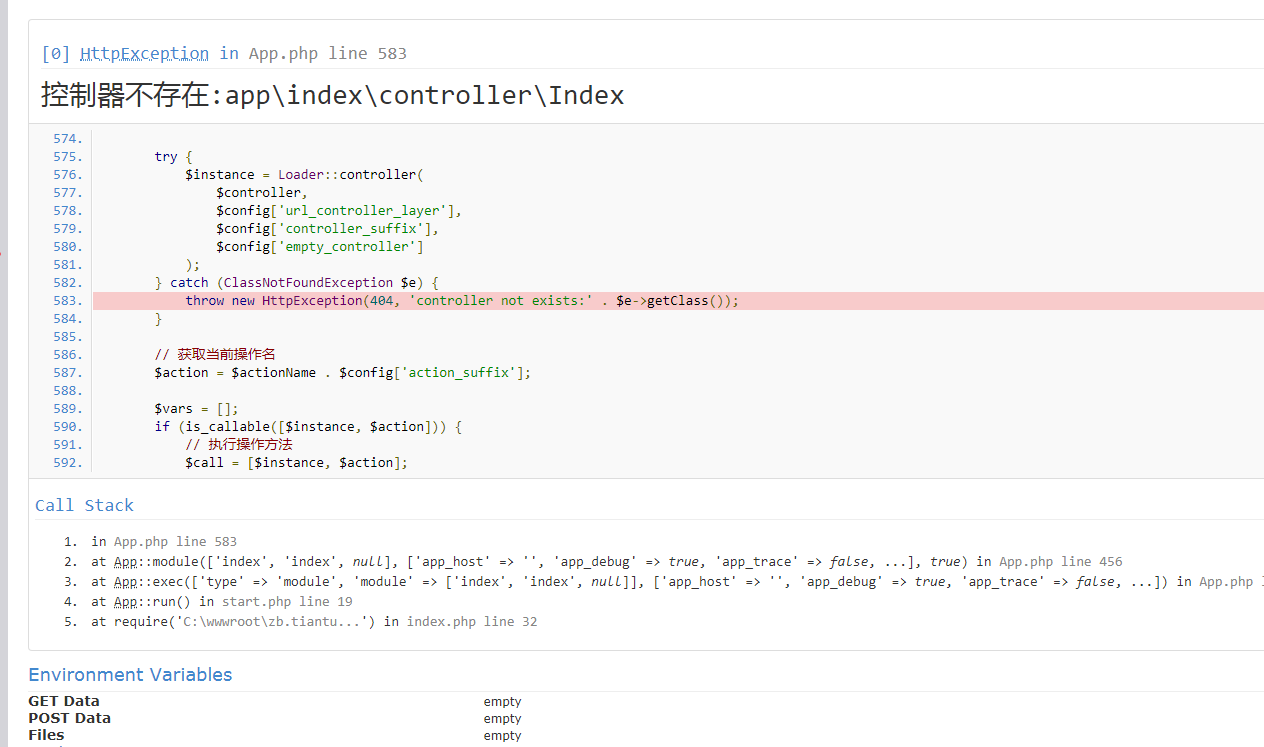Click the is_callable if statement line
Screen dimensions: 1264x747
[x=308, y=427]
